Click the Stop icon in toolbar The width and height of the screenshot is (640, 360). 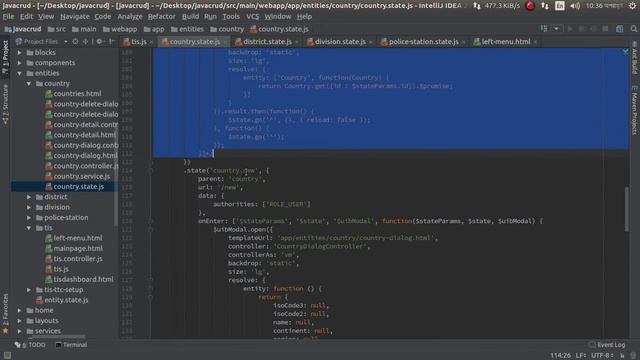point(605,29)
